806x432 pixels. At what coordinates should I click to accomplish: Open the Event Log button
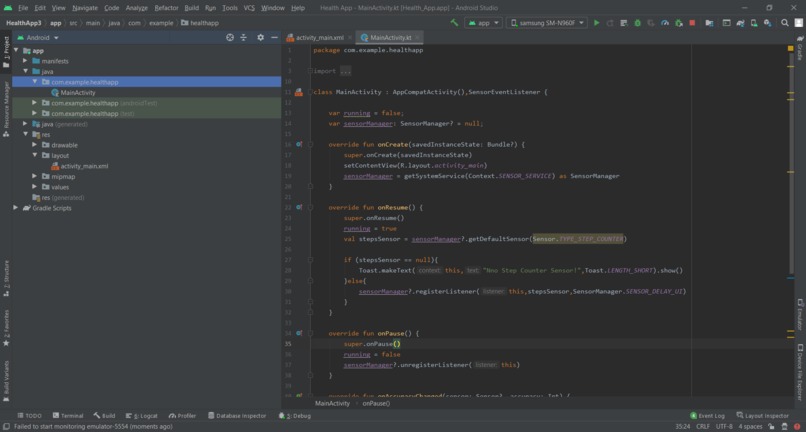[x=707, y=416]
